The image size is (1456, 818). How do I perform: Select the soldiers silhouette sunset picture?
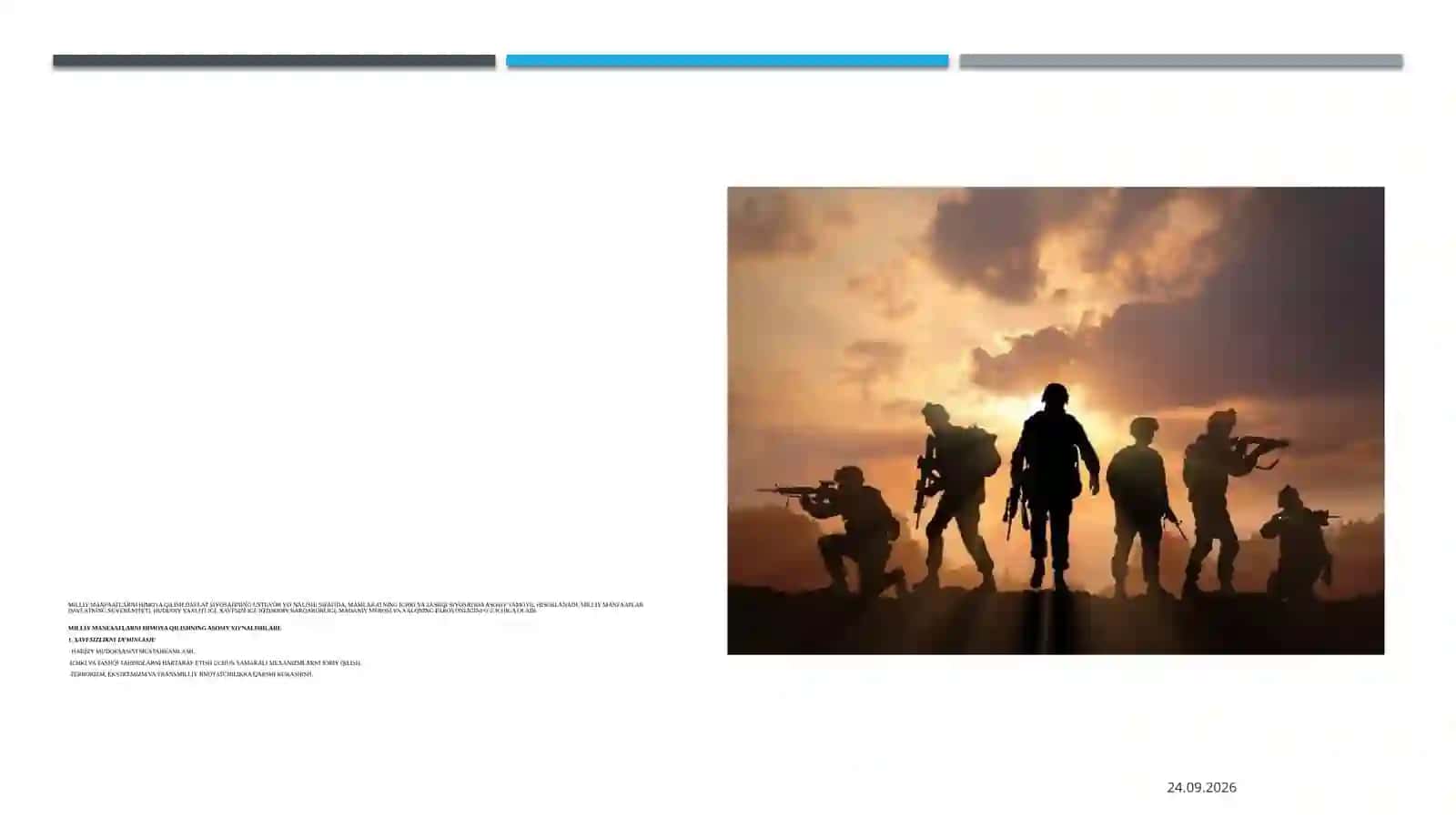click(x=1056, y=420)
